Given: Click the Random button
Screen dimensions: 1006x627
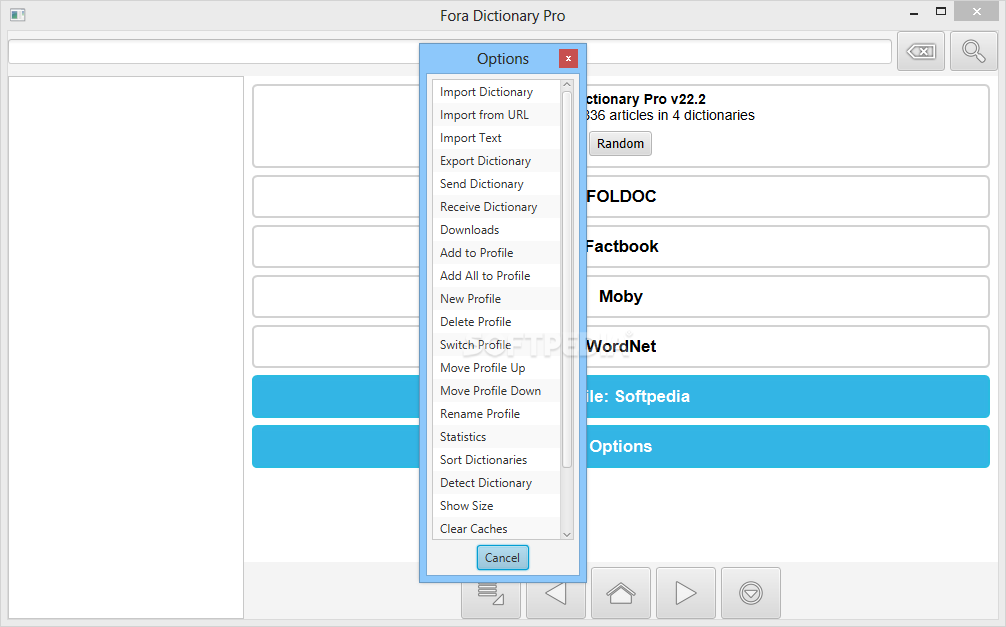Looking at the screenshot, I should pyautogui.click(x=620, y=144).
